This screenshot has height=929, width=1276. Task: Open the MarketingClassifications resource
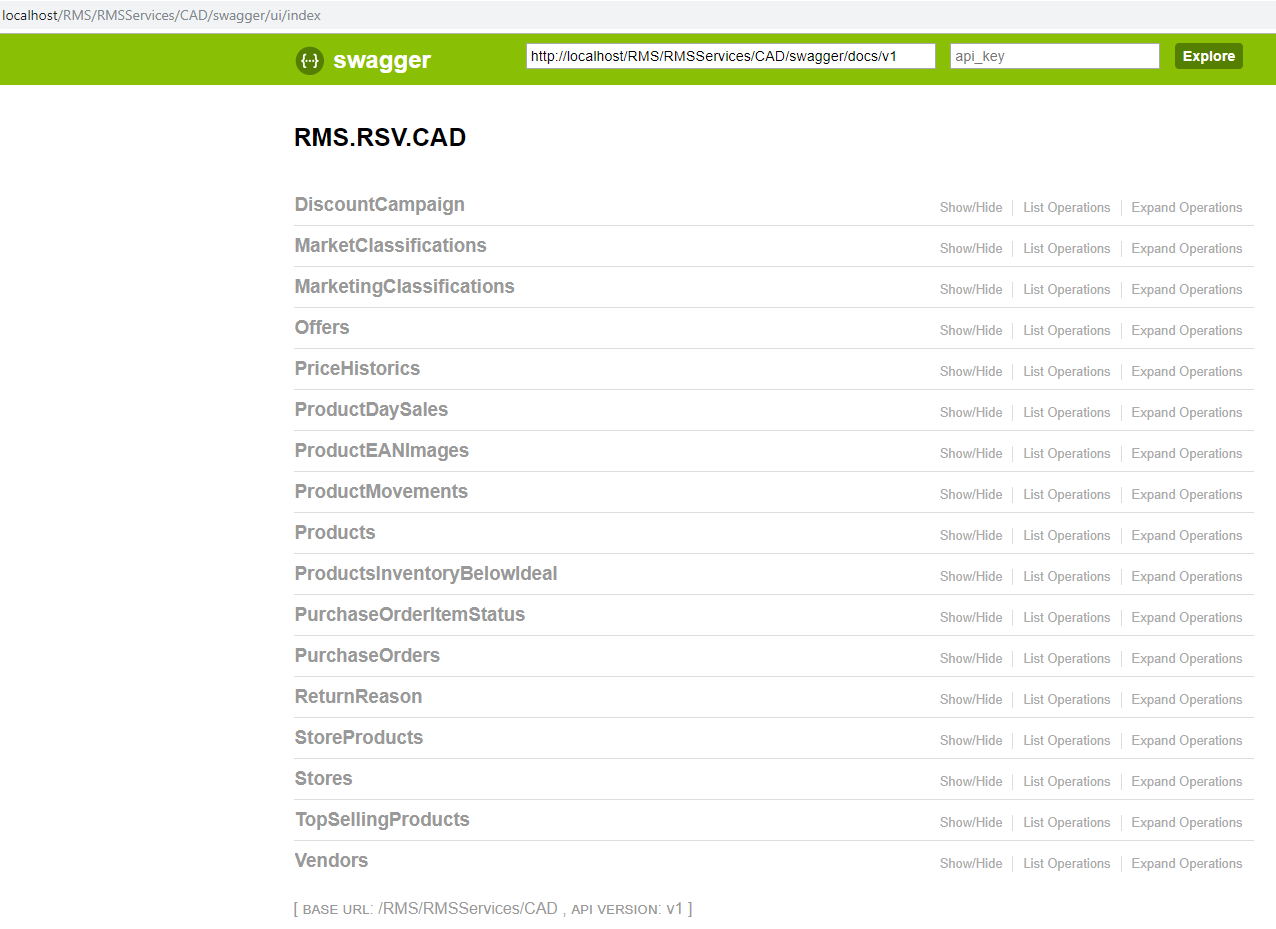pyautogui.click(x=404, y=286)
